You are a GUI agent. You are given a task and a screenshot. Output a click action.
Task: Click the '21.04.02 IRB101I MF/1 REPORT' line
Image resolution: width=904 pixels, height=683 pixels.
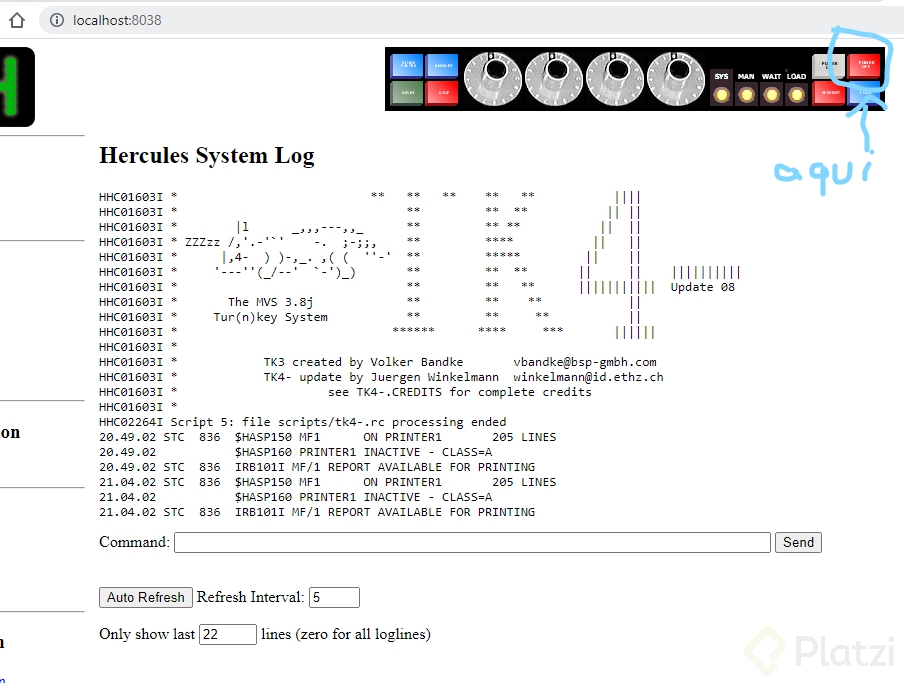click(317, 512)
